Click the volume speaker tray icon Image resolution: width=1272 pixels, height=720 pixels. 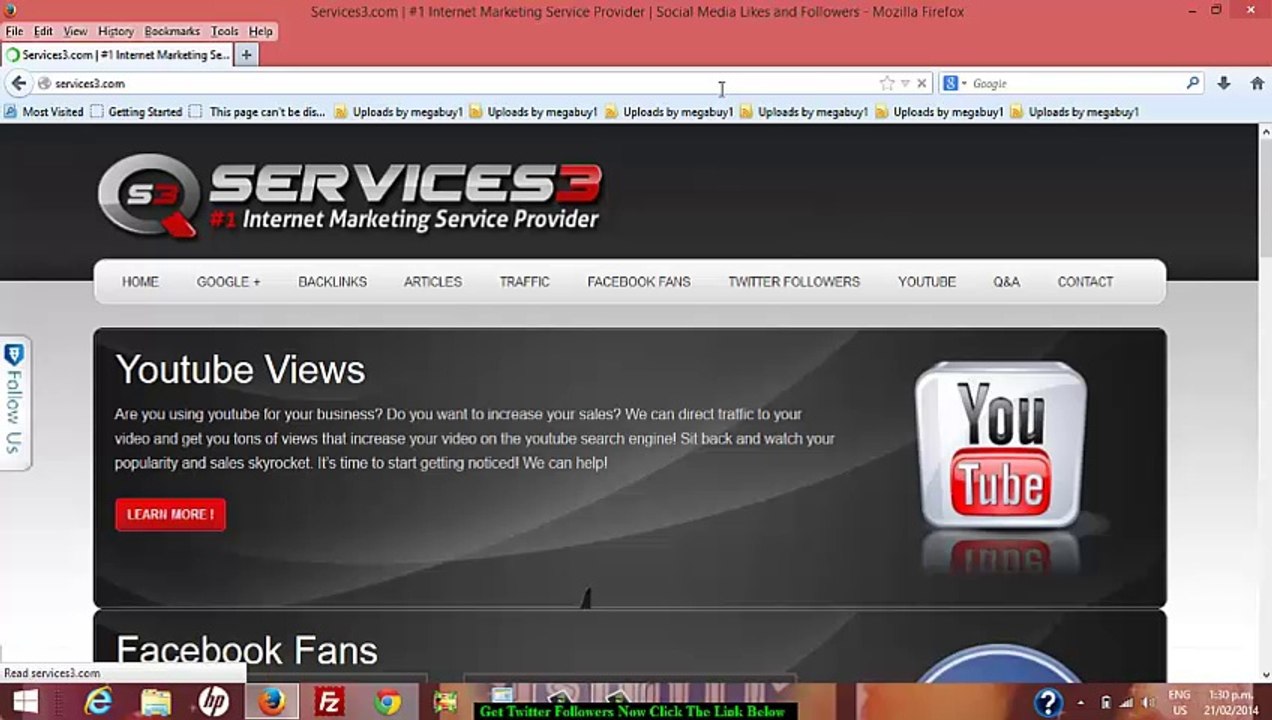[1148, 702]
